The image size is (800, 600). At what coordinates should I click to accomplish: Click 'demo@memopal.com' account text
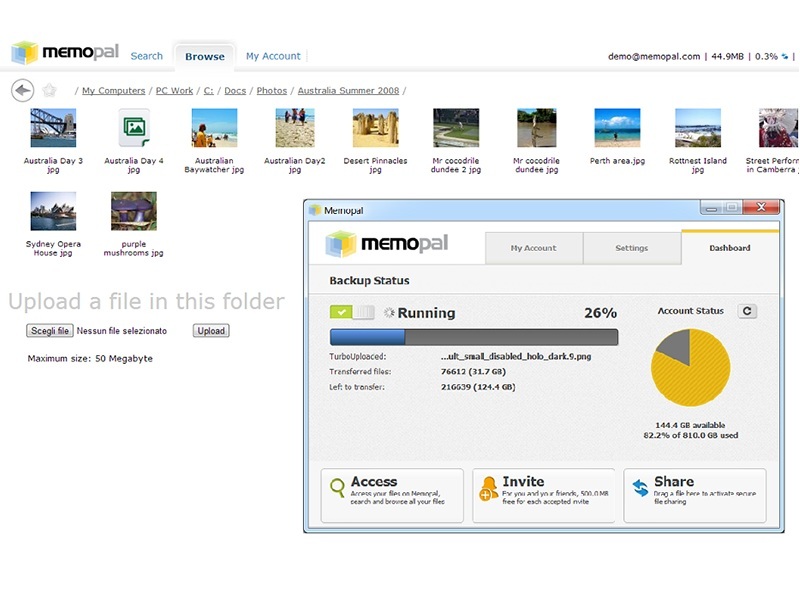654,56
